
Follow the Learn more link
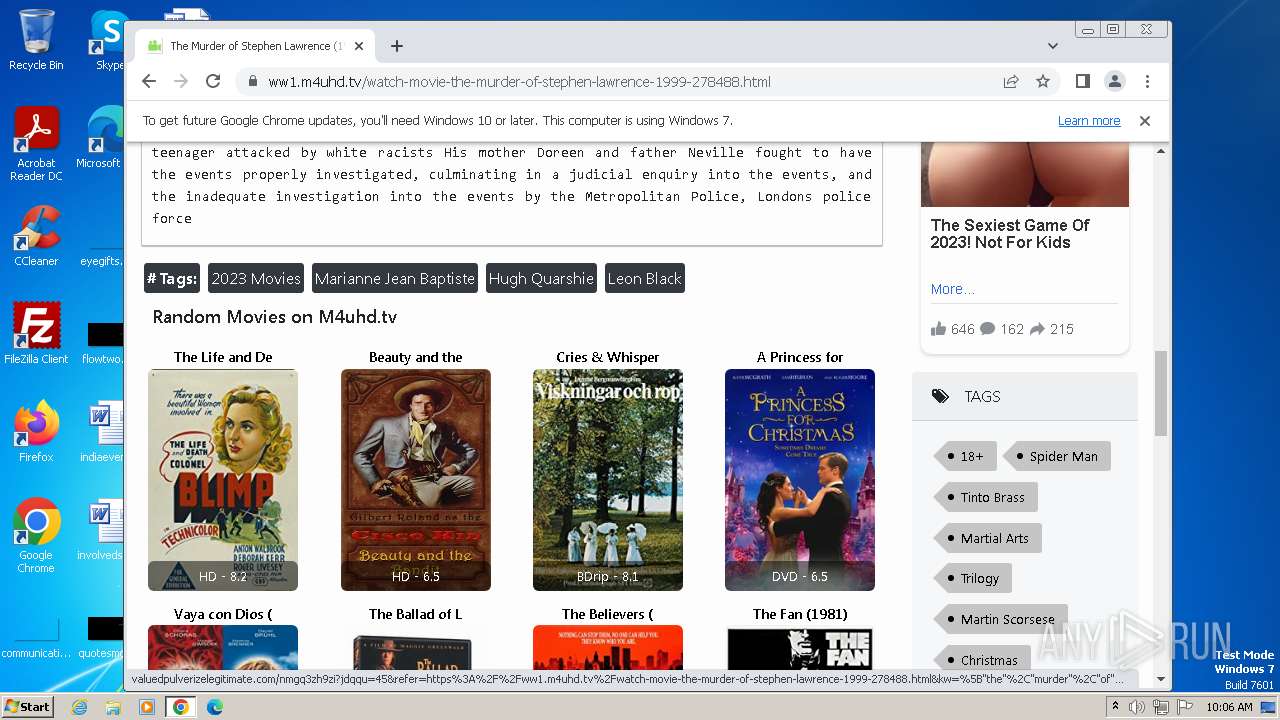coord(1089,121)
